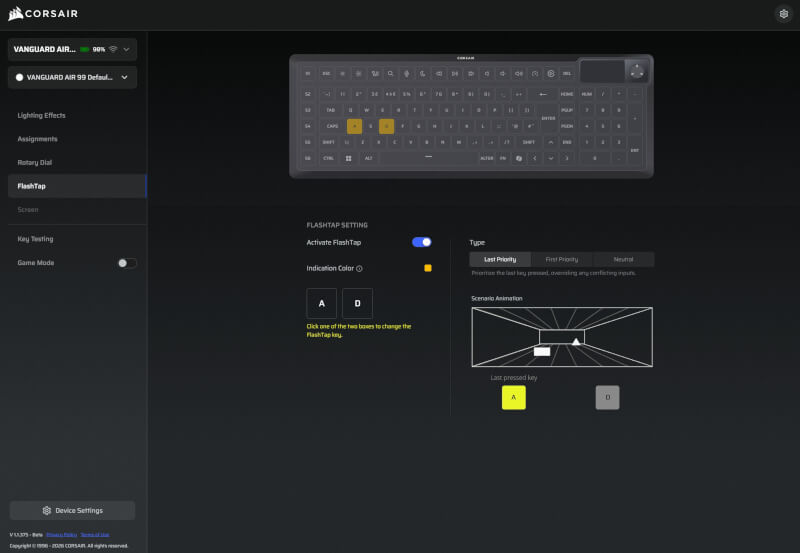Screen dimensions: 800x553
Task: Toggle the Activate FlashTap switch
Action: pos(421,242)
